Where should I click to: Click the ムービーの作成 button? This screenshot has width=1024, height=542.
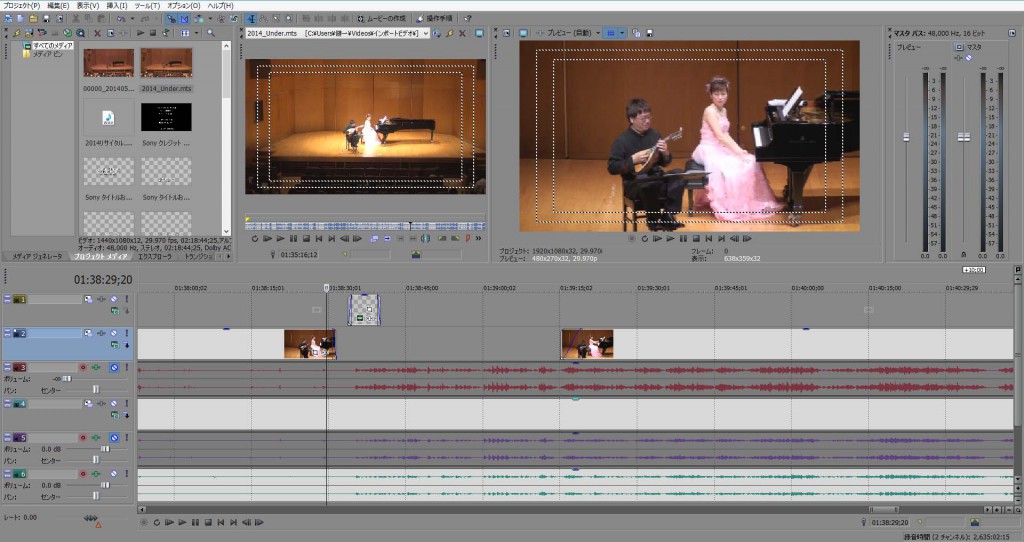point(382,19)
